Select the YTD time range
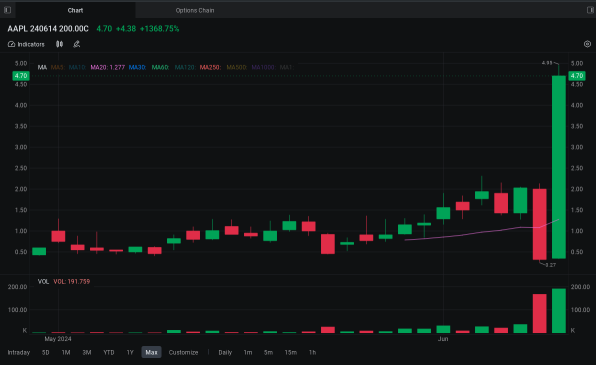 pos(109,352)
